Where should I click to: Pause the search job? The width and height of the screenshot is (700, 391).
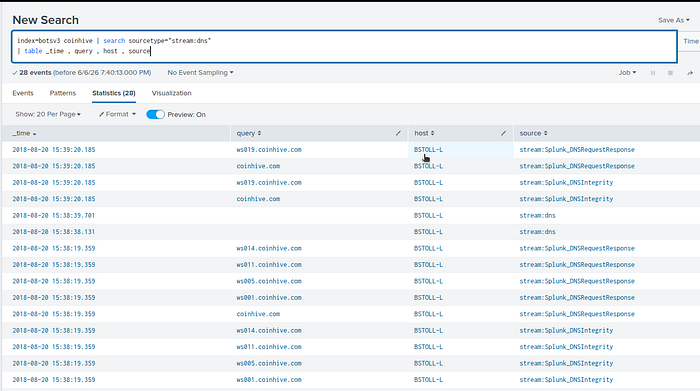pos(653,73)
